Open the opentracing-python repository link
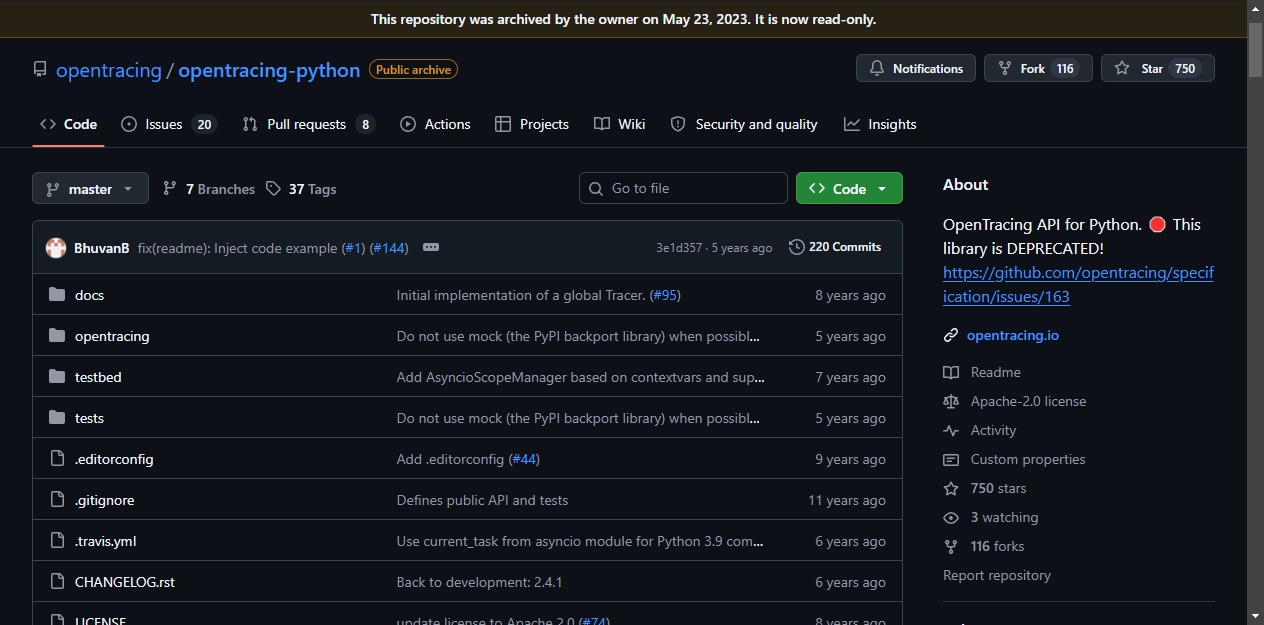Viewport: 1264px width, 625px height. click(269, 70)
